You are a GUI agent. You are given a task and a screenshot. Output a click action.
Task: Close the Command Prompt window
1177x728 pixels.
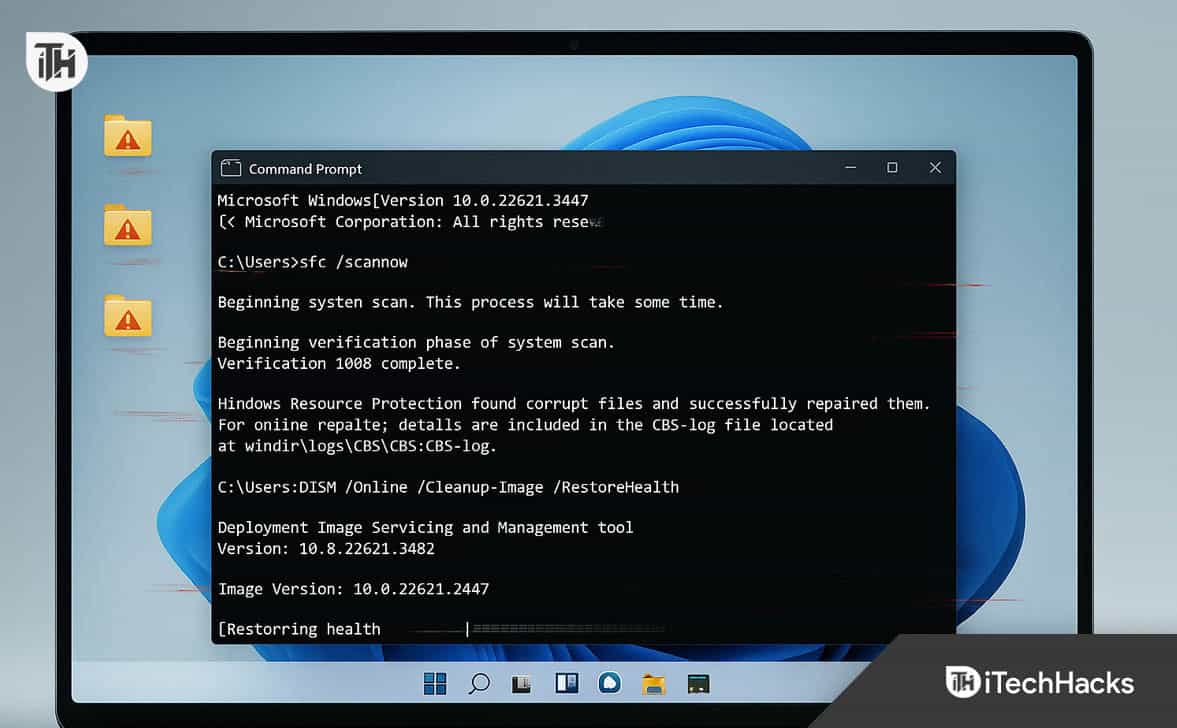pos(935,168)
